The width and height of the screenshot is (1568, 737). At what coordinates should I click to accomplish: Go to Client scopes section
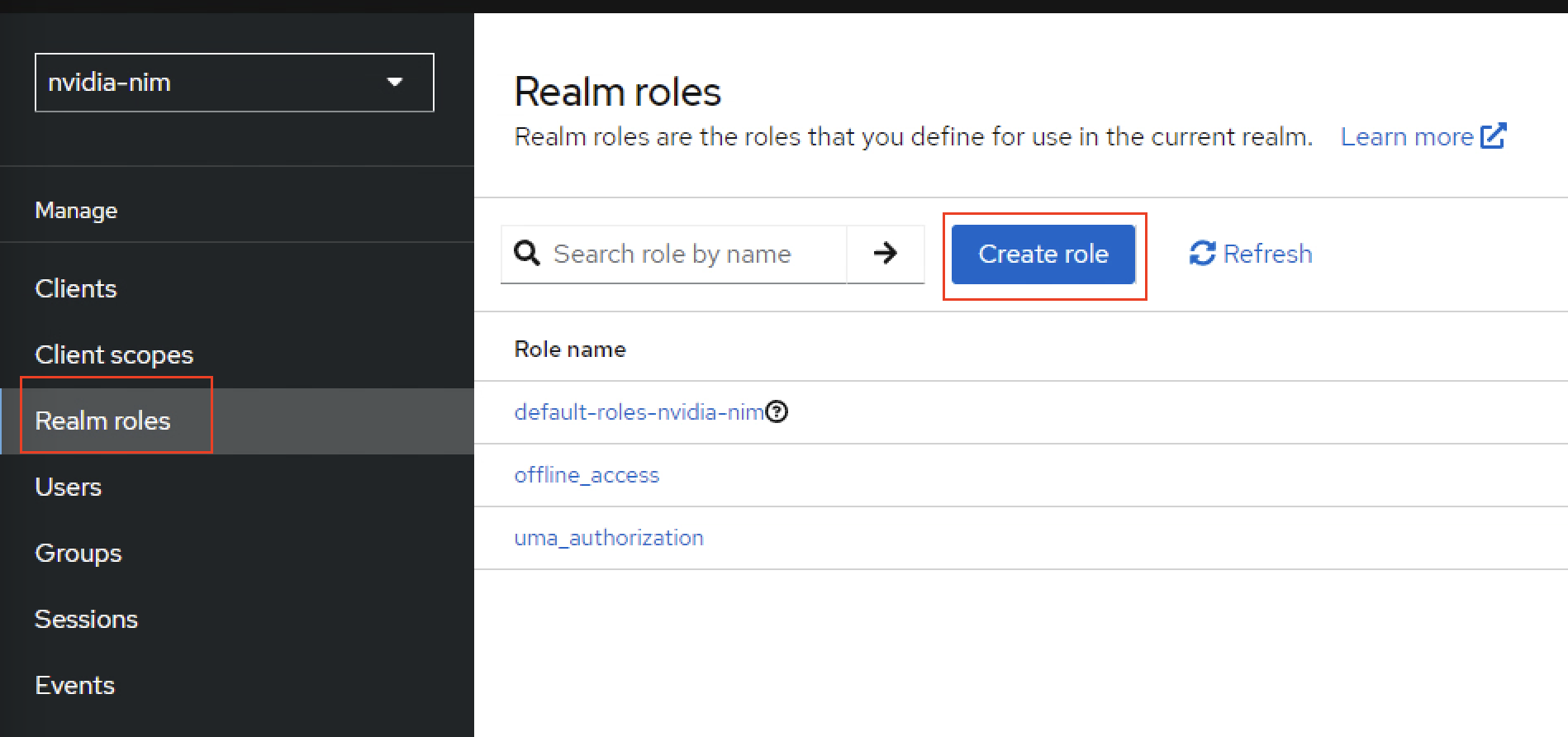coord(114,354)
